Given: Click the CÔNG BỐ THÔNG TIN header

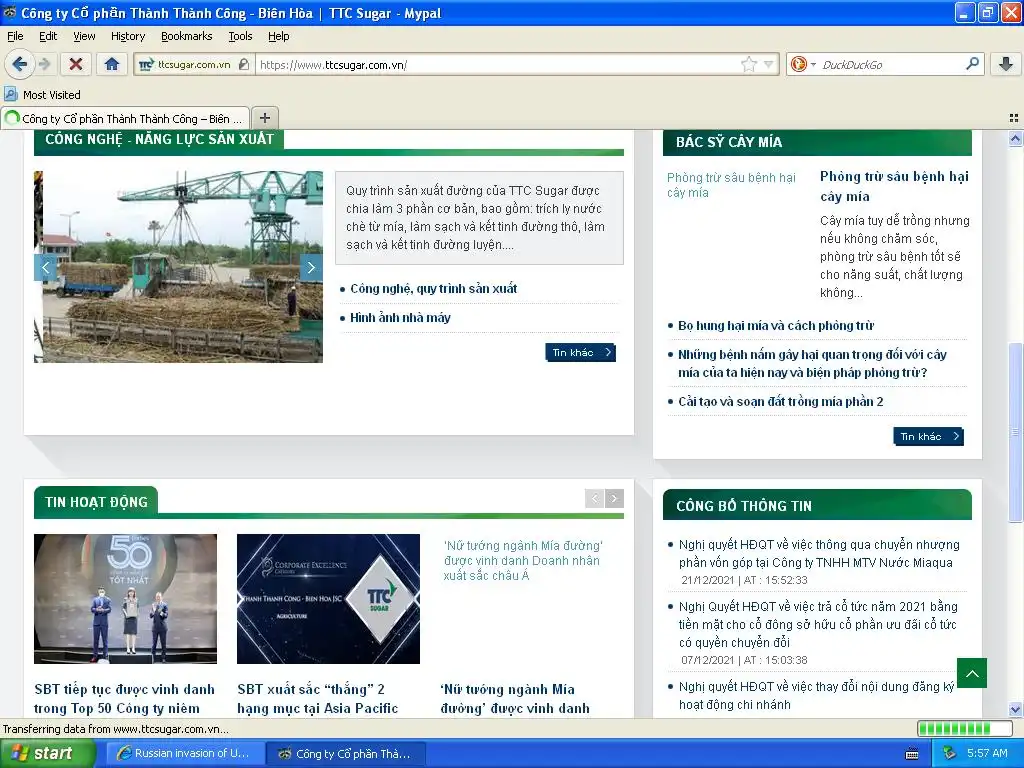Looking at the screenshot, I should [x=817, y=505].
